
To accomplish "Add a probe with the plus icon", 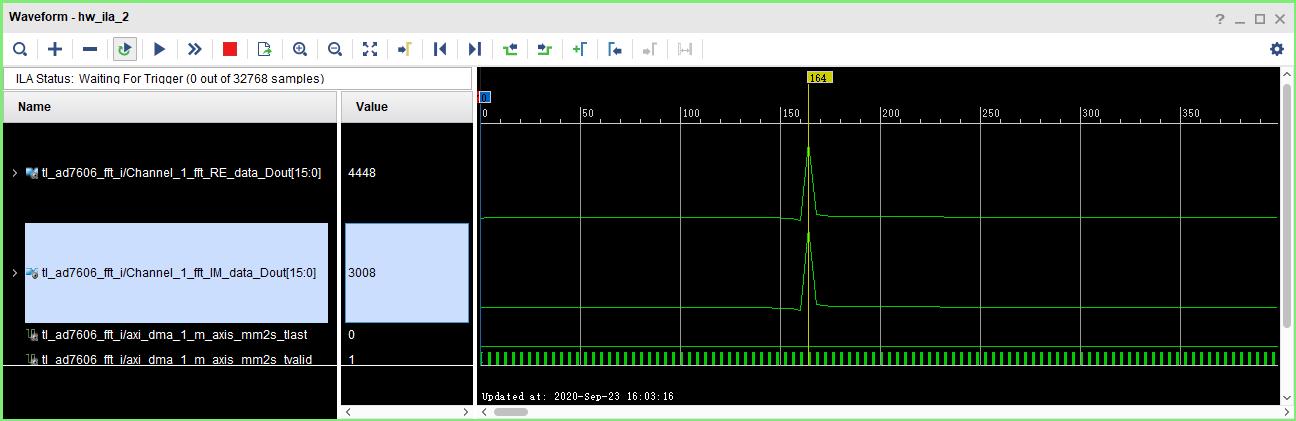I will (55, 49).
